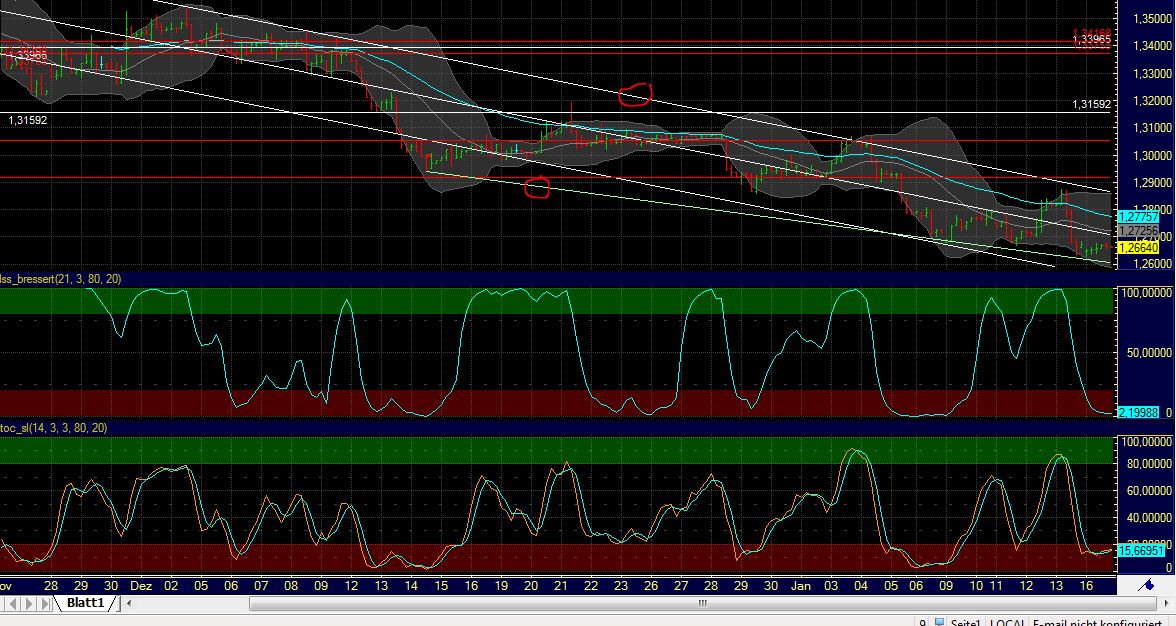Select the cyan 1.27757 ask price label
This screenshot has width=1176, height=626.
coord(1138,216)
